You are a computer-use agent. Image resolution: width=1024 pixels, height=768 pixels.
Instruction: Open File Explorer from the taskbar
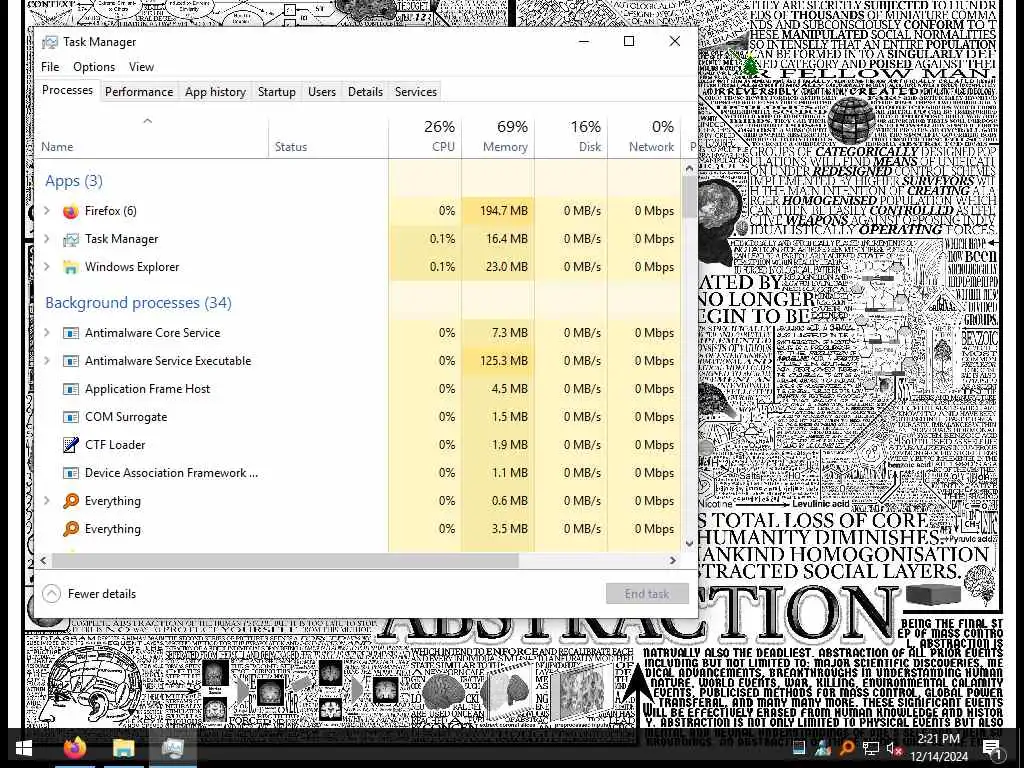tap(123, 748)
